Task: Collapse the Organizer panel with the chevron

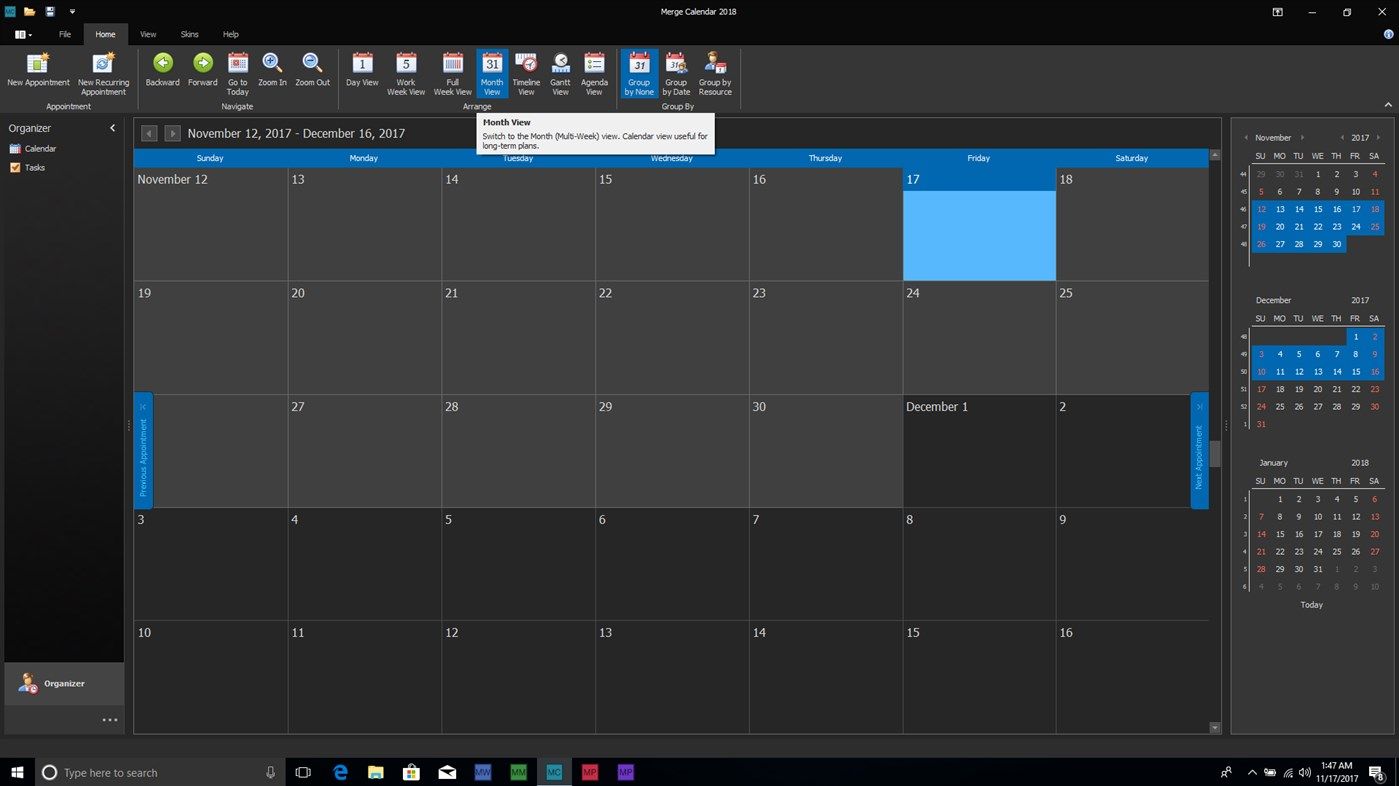Action: tap(113, 128)
